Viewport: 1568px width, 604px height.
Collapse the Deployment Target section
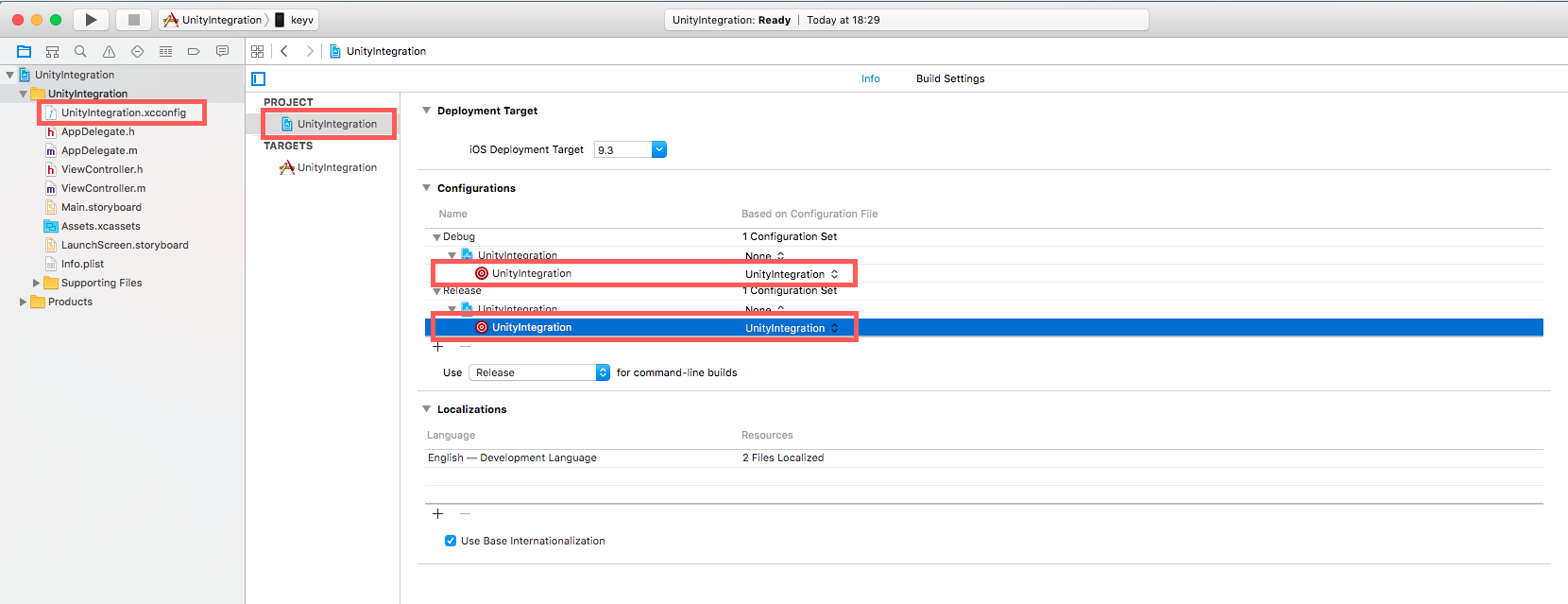point(426,111)
